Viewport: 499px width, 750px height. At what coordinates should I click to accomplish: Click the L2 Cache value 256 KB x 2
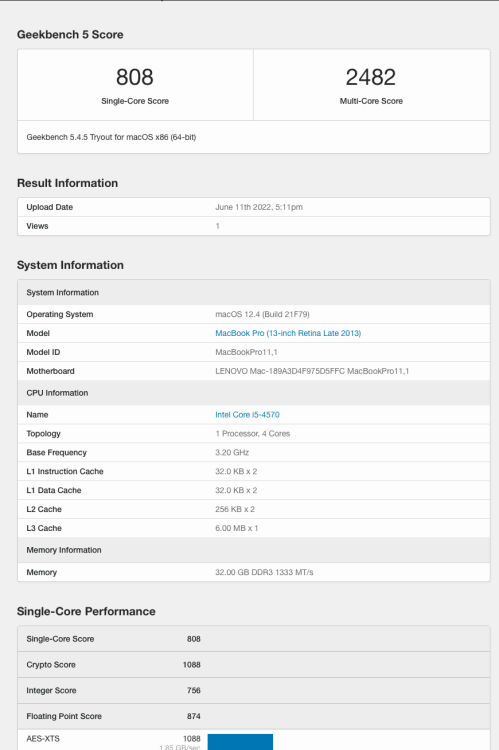235,509
